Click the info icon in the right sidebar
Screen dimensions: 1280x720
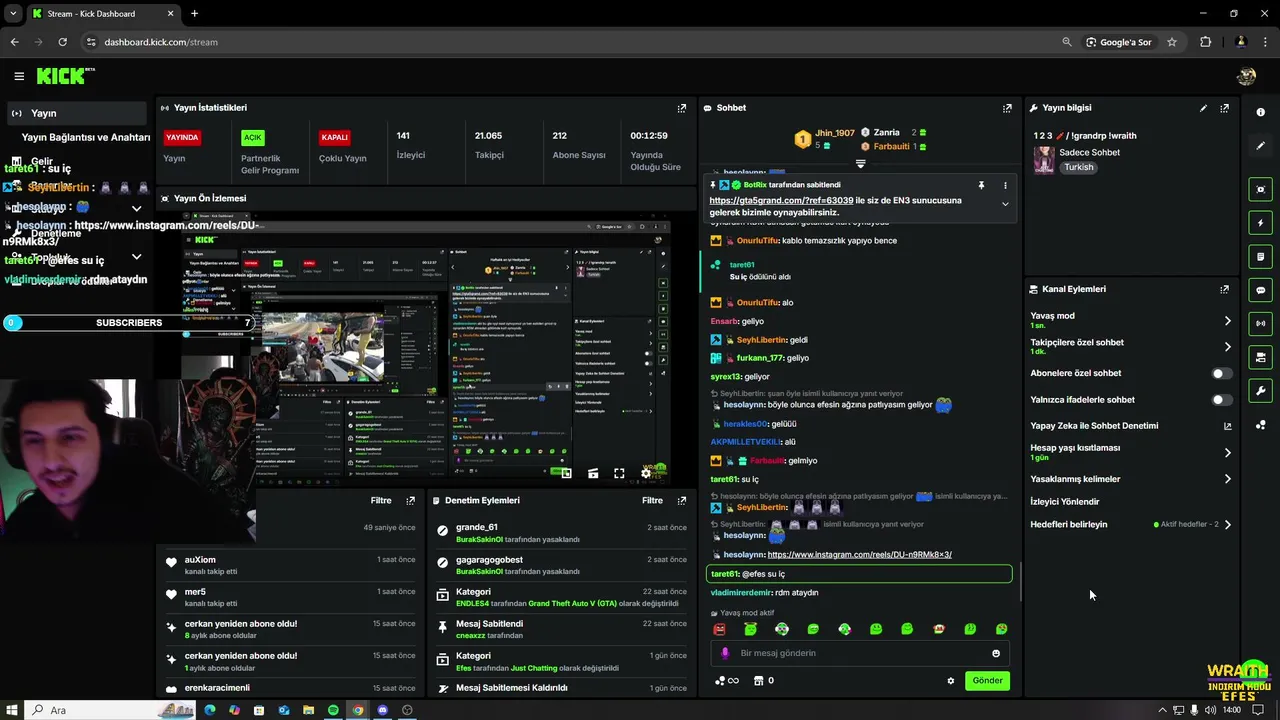[x=1260, y=112]
